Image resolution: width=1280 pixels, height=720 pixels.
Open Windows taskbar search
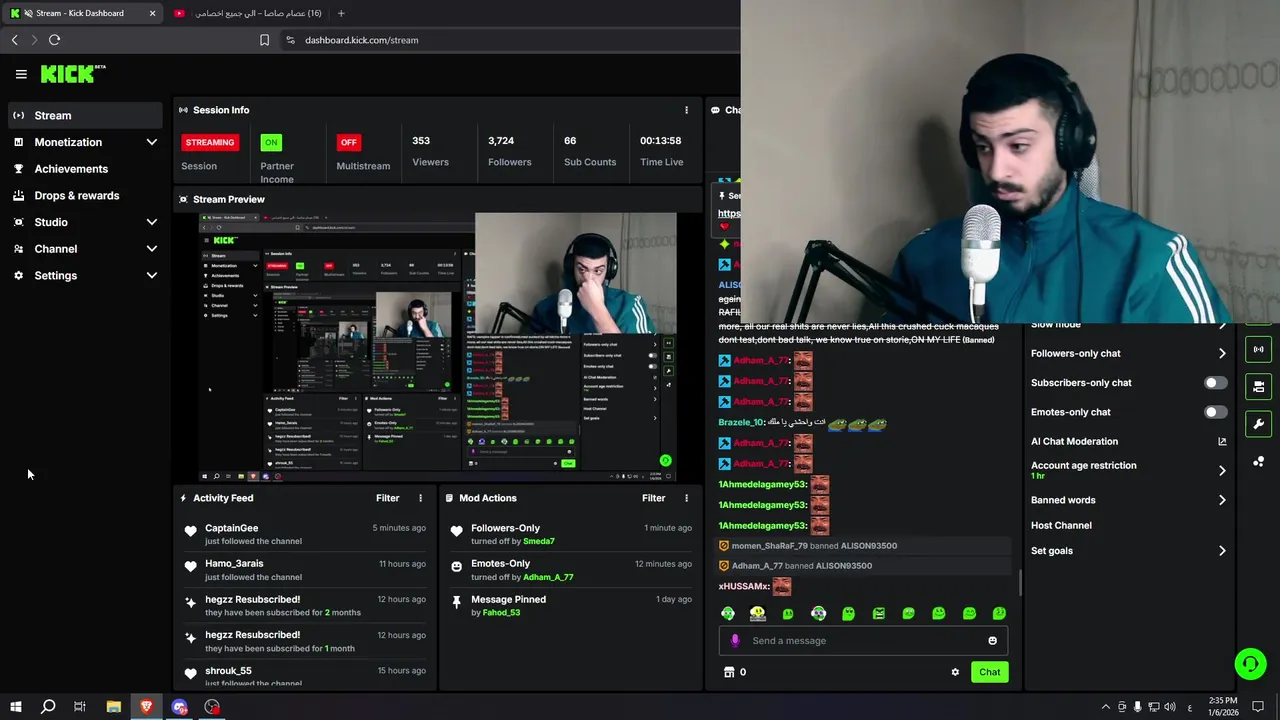coord(47,707)
